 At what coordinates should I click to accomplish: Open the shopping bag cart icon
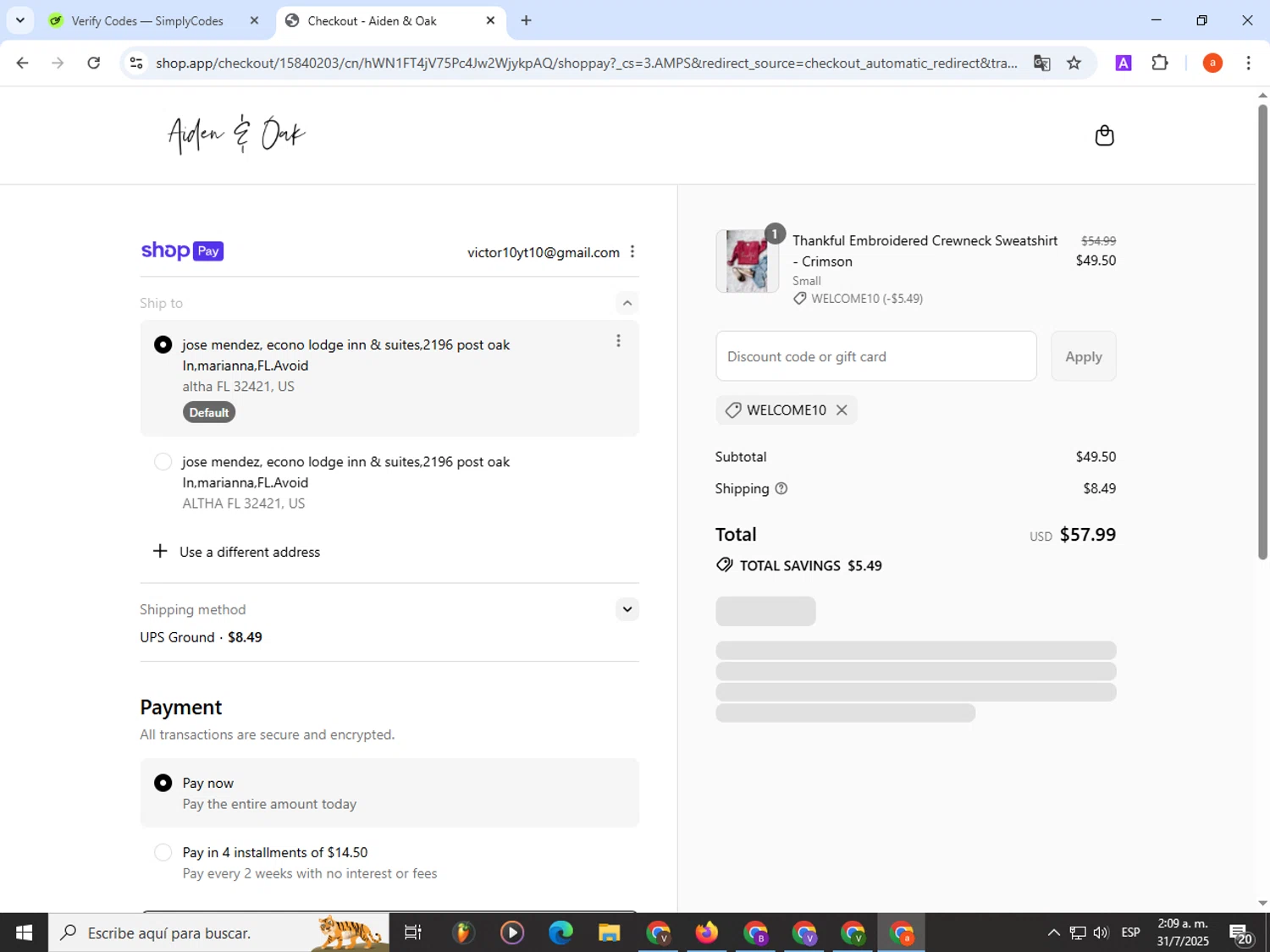coord(1104,135)
